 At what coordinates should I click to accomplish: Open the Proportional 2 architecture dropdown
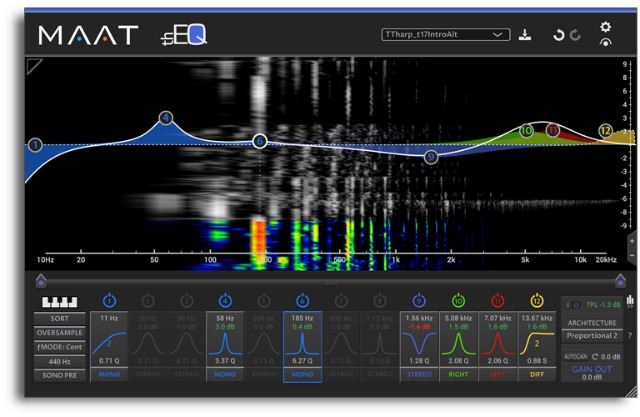pos(592,336)
